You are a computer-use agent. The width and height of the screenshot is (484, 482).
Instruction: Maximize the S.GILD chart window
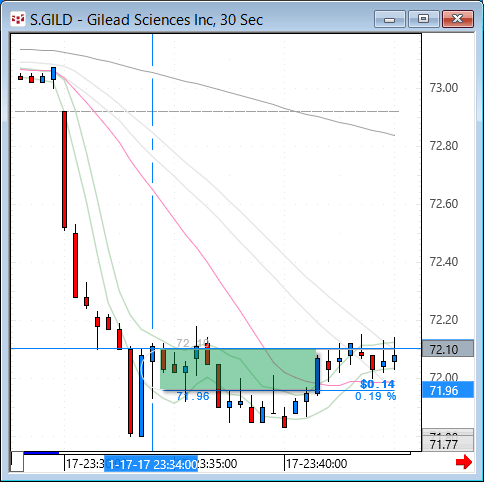pos(424,19)
